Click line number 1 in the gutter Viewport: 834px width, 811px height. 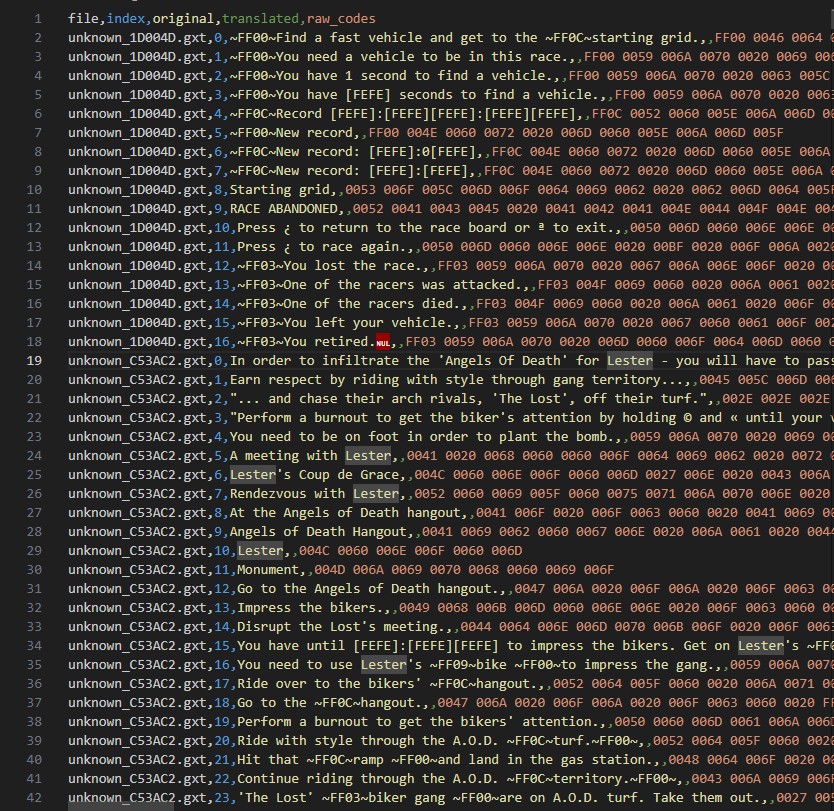37,19
